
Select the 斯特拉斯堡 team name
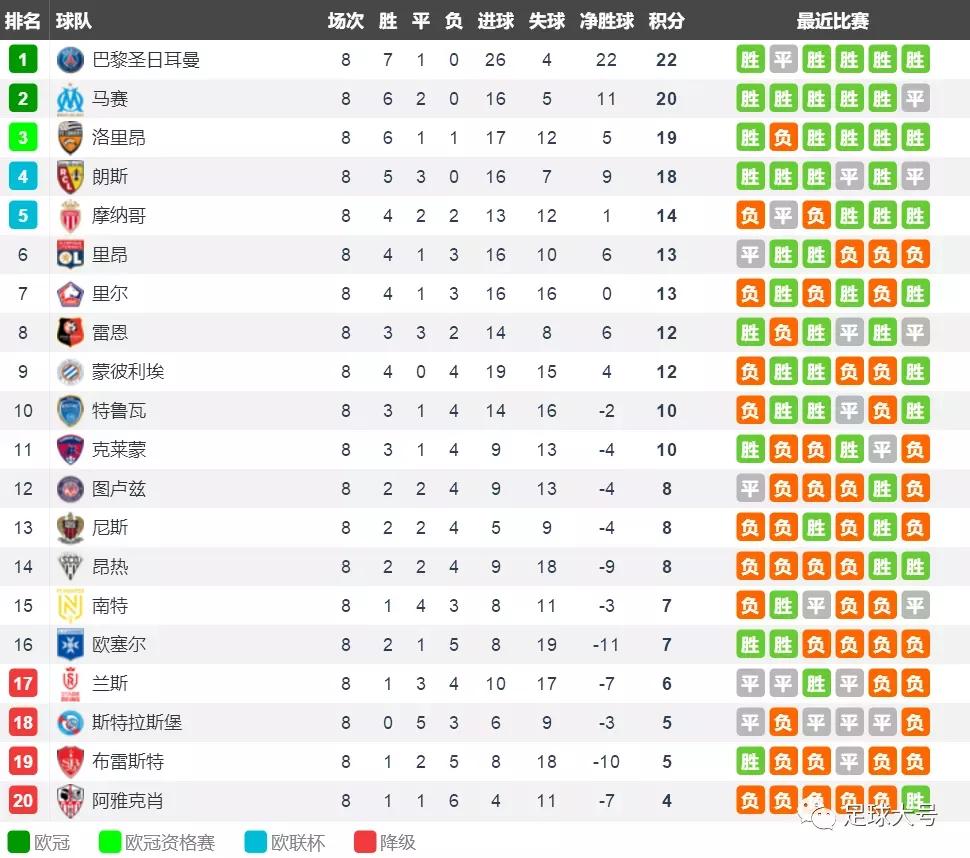click(137, 723)
